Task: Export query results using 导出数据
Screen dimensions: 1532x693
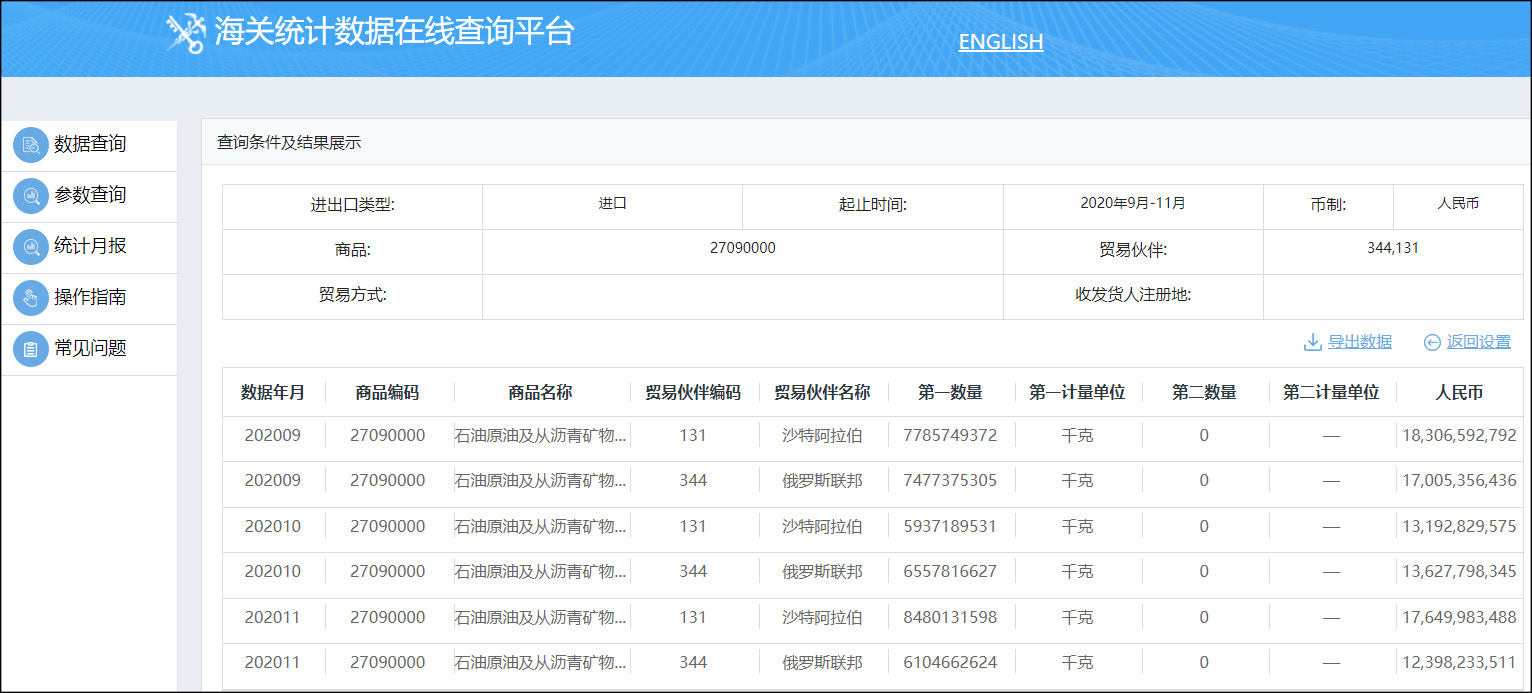Action: pyautogui.click(x=1358, y=341)
